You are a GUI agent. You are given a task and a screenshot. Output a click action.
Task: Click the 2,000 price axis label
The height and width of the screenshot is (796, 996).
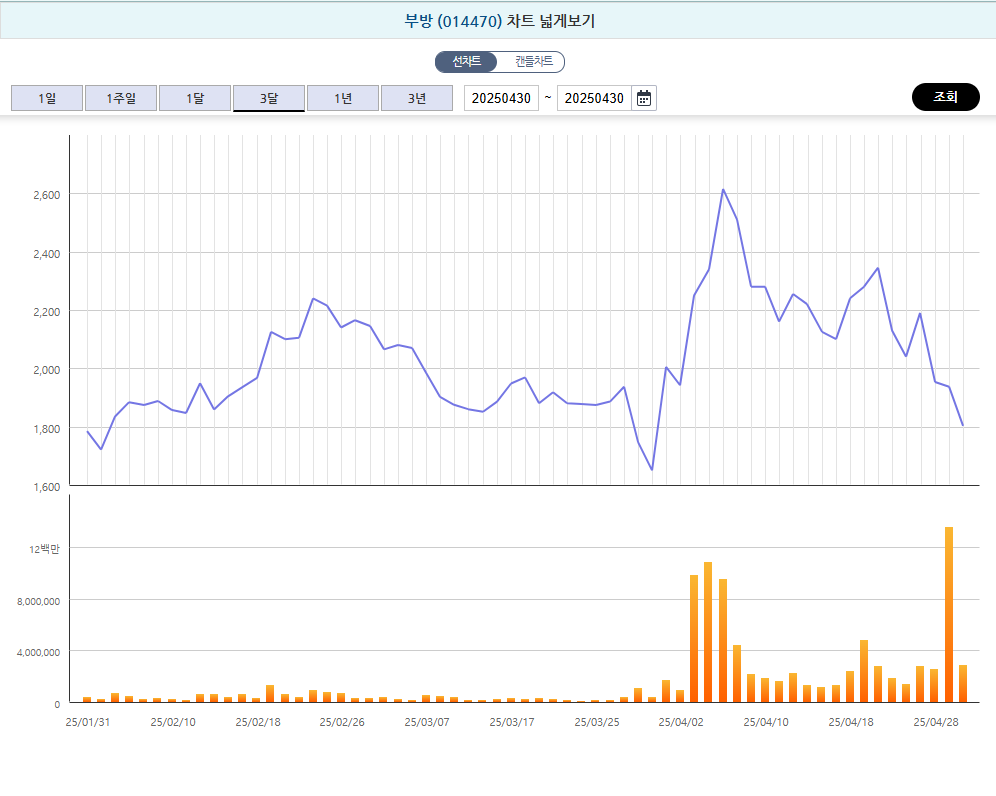click(x=47, y=370)
